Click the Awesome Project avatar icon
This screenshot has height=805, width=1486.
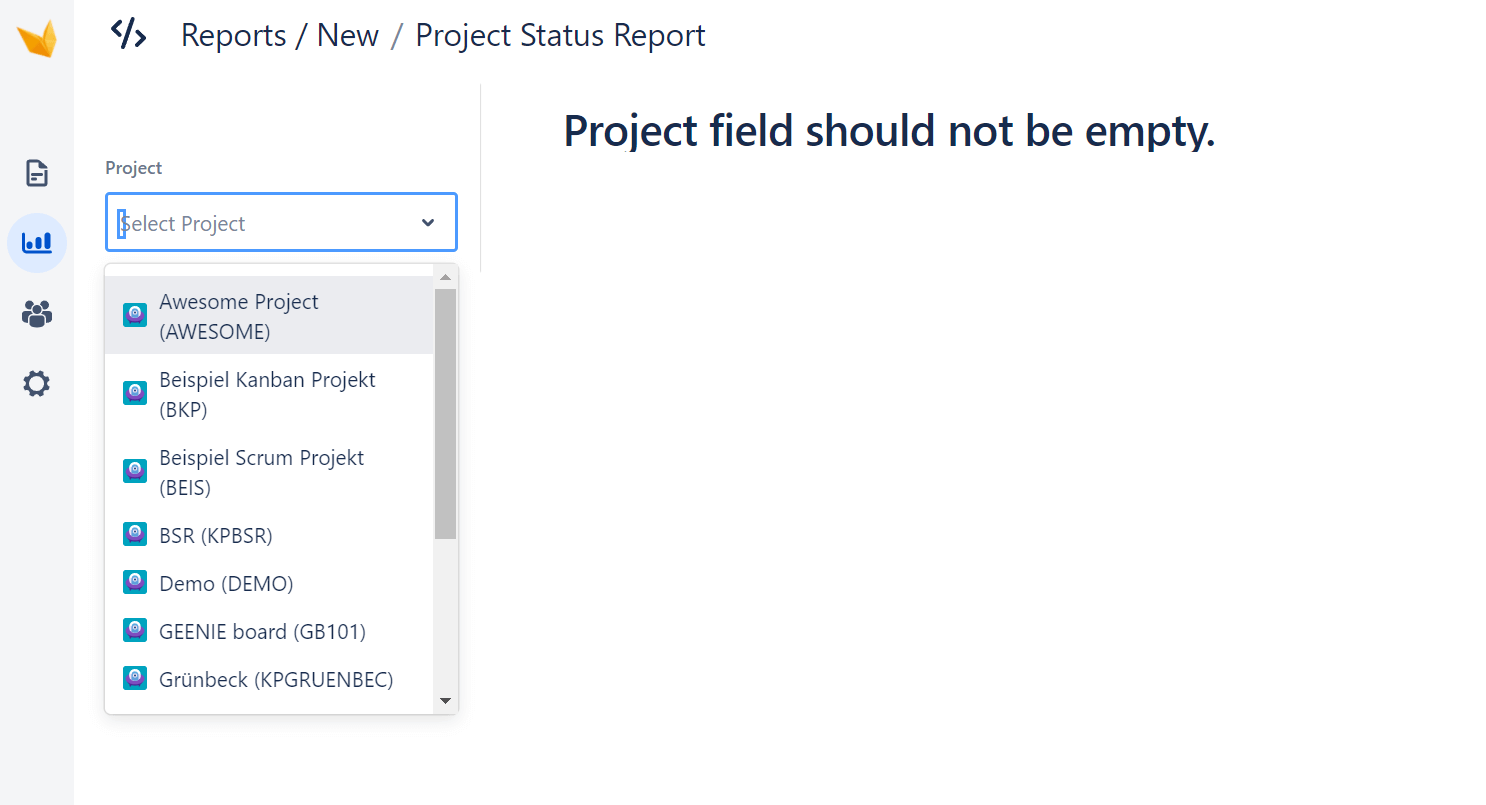(x=135, y=315)
